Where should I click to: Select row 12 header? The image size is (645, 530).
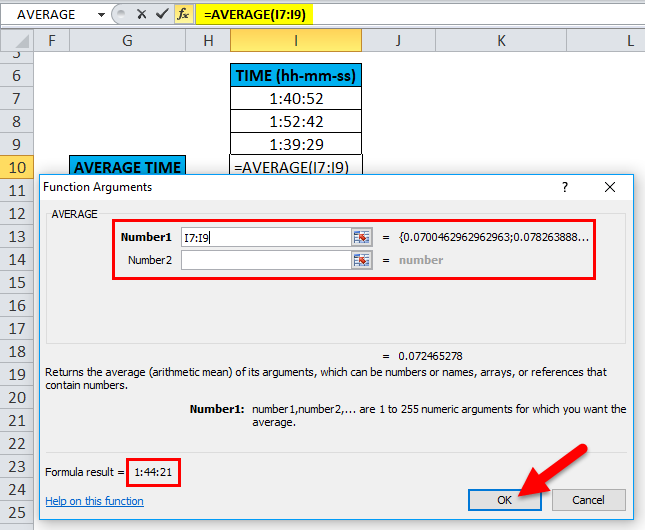[16, 213]
